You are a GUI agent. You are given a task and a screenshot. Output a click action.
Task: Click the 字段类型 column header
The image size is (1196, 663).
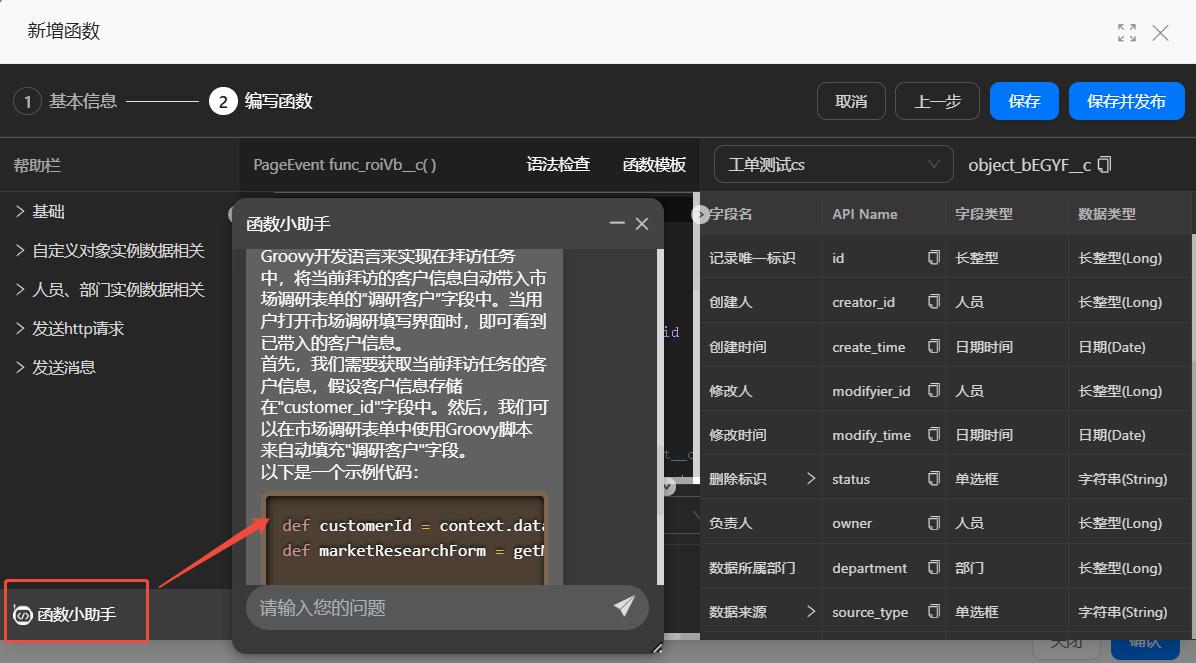point(984,214)
